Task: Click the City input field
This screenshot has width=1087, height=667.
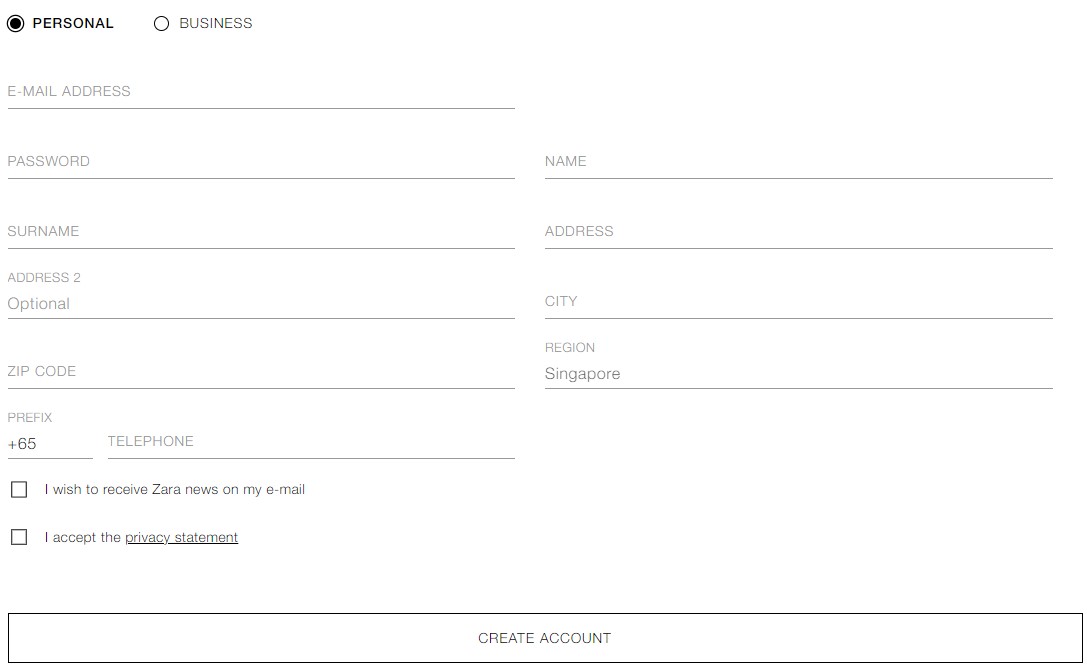Action: (x=798, y=302)
